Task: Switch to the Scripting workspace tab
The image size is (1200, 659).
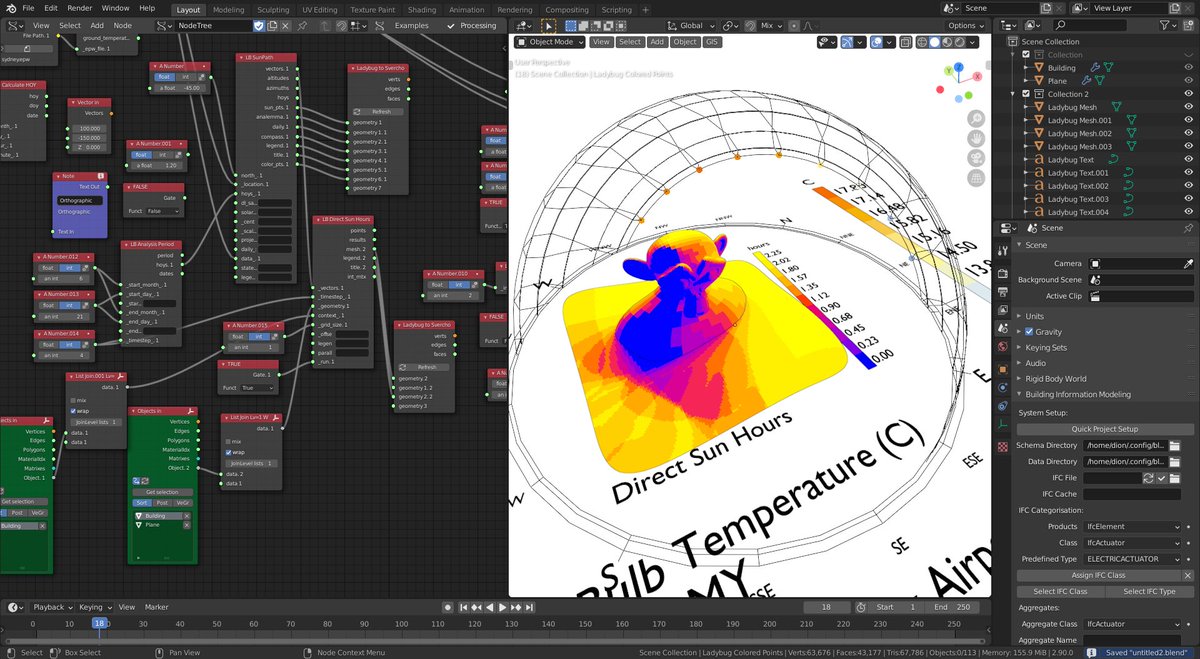Action: tap(616, 9)
